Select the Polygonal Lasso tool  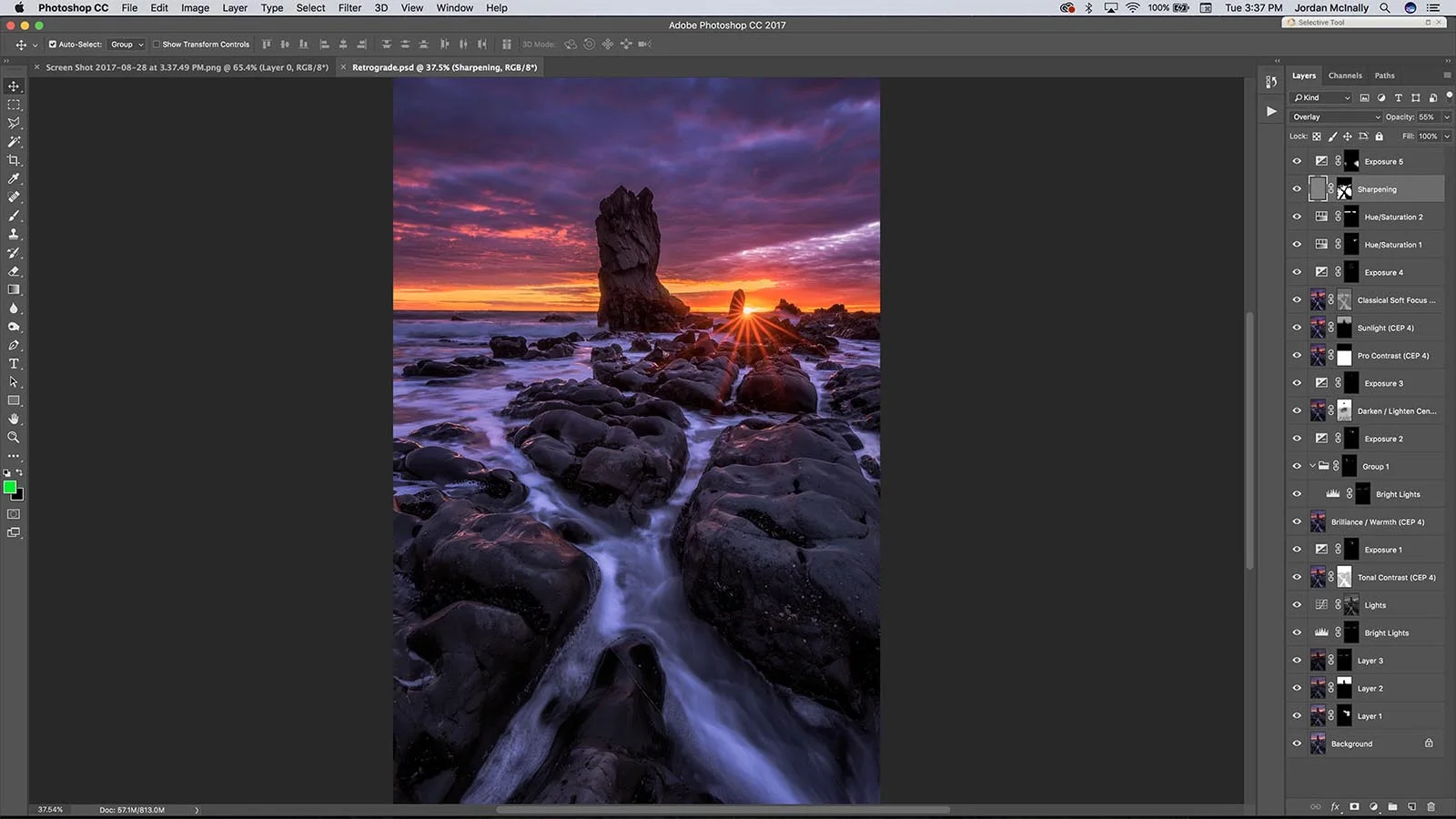14,123
